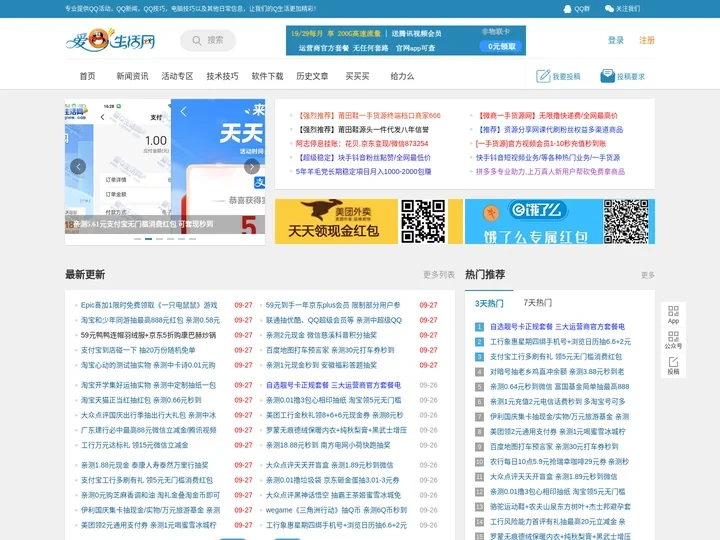Open 支付宝到店碰一下 抽20万份随机免单
720x540 pixels.
coord(138,350)
